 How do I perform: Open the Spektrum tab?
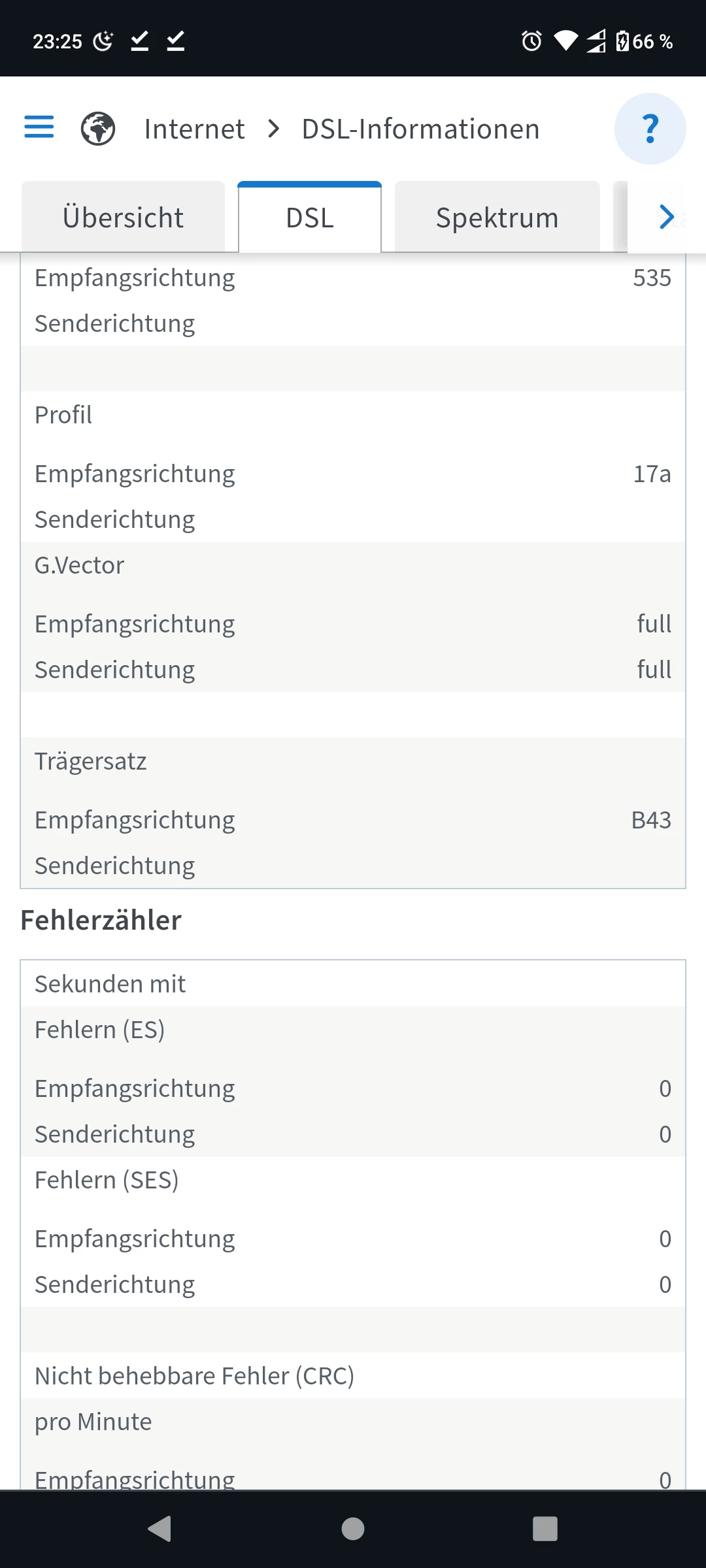497,218
